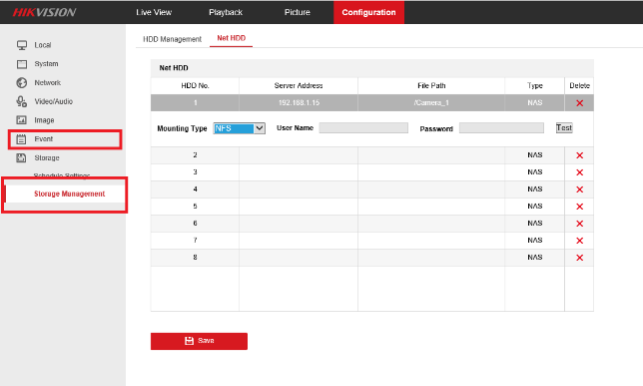Delete Net HDD entry number 1
The width and height of the screenshot is (643, 386).
tap(579, 103)
